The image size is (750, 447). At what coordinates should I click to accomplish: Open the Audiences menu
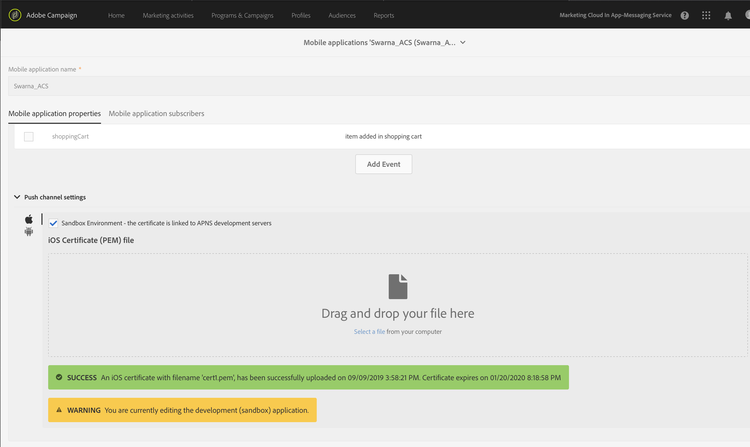(342, 15)
